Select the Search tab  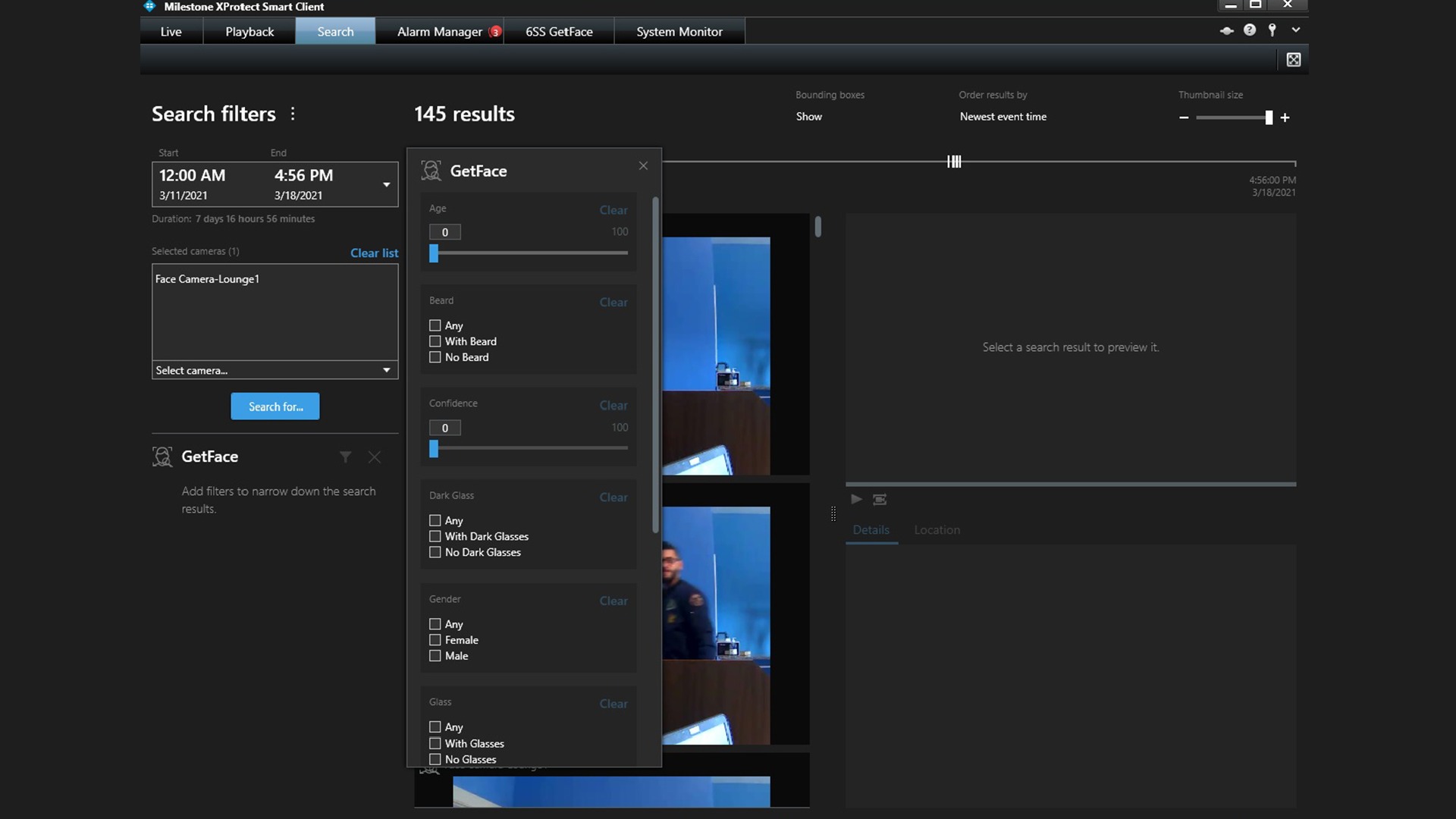tap(335, 31)
